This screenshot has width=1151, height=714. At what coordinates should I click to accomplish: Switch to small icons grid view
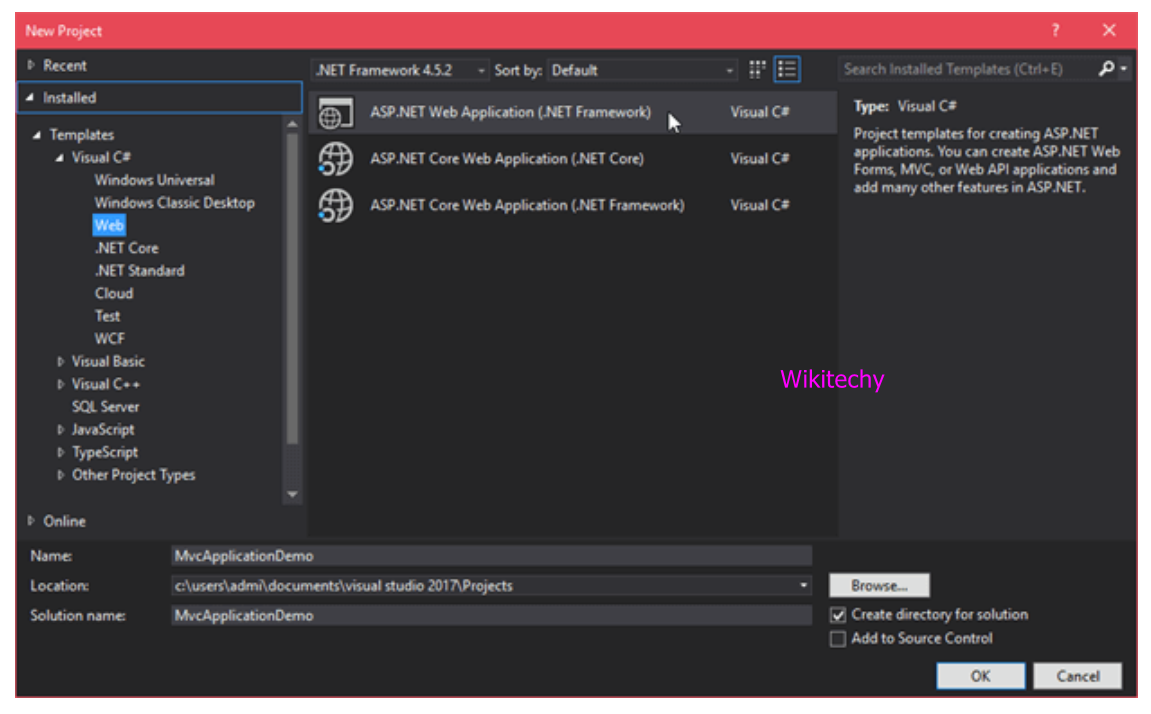point(757,70)
